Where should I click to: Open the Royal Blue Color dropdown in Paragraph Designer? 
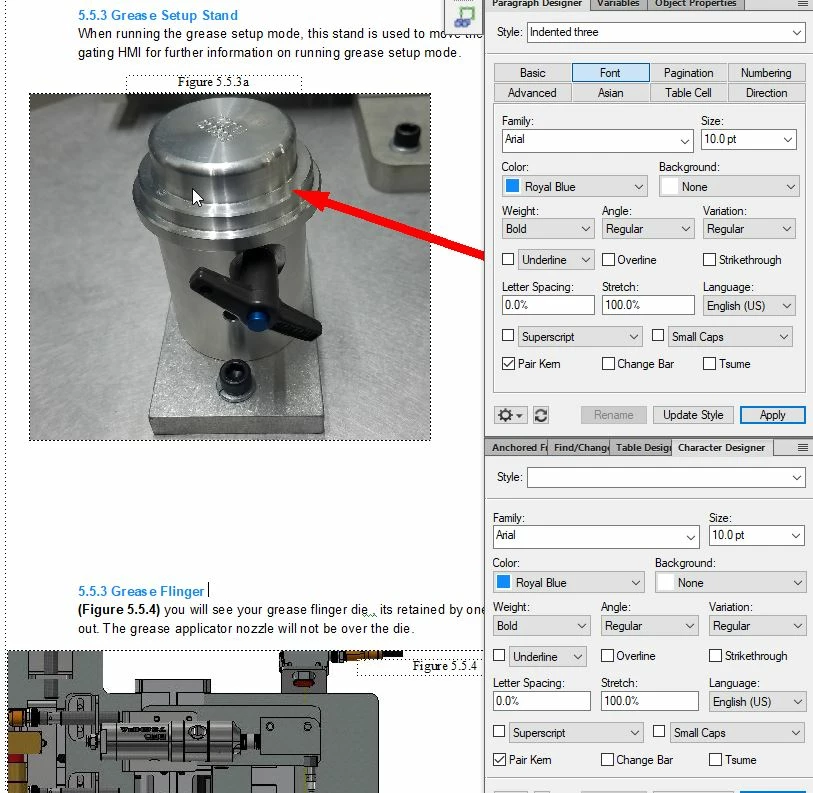(x=574, y=187)
